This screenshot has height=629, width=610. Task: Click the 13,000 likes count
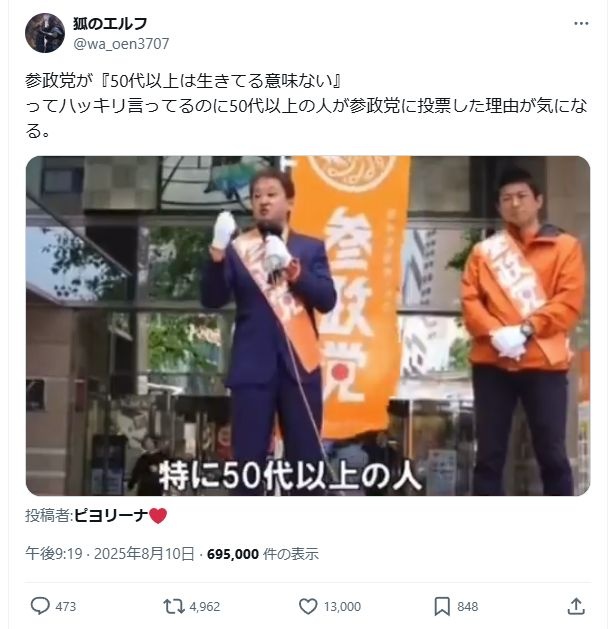pos(342,606)
